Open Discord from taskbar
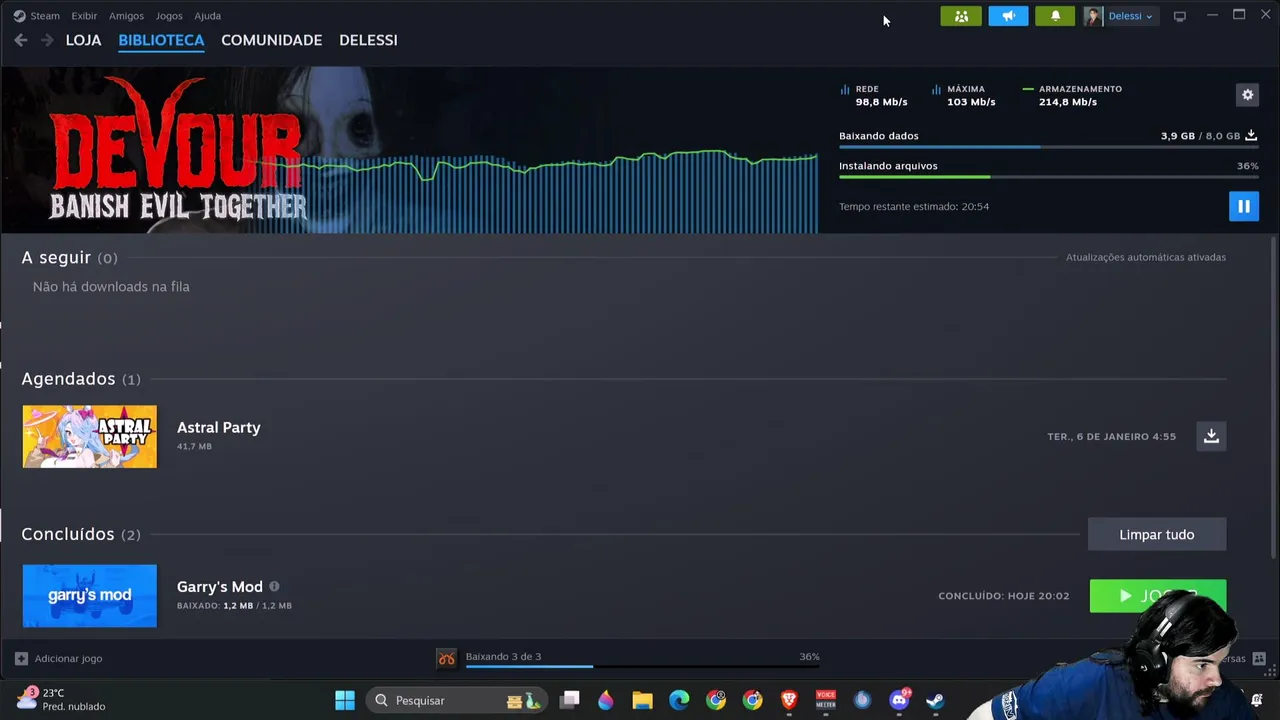The height and width of the screenshot is (720, 1280). [899, 700]
